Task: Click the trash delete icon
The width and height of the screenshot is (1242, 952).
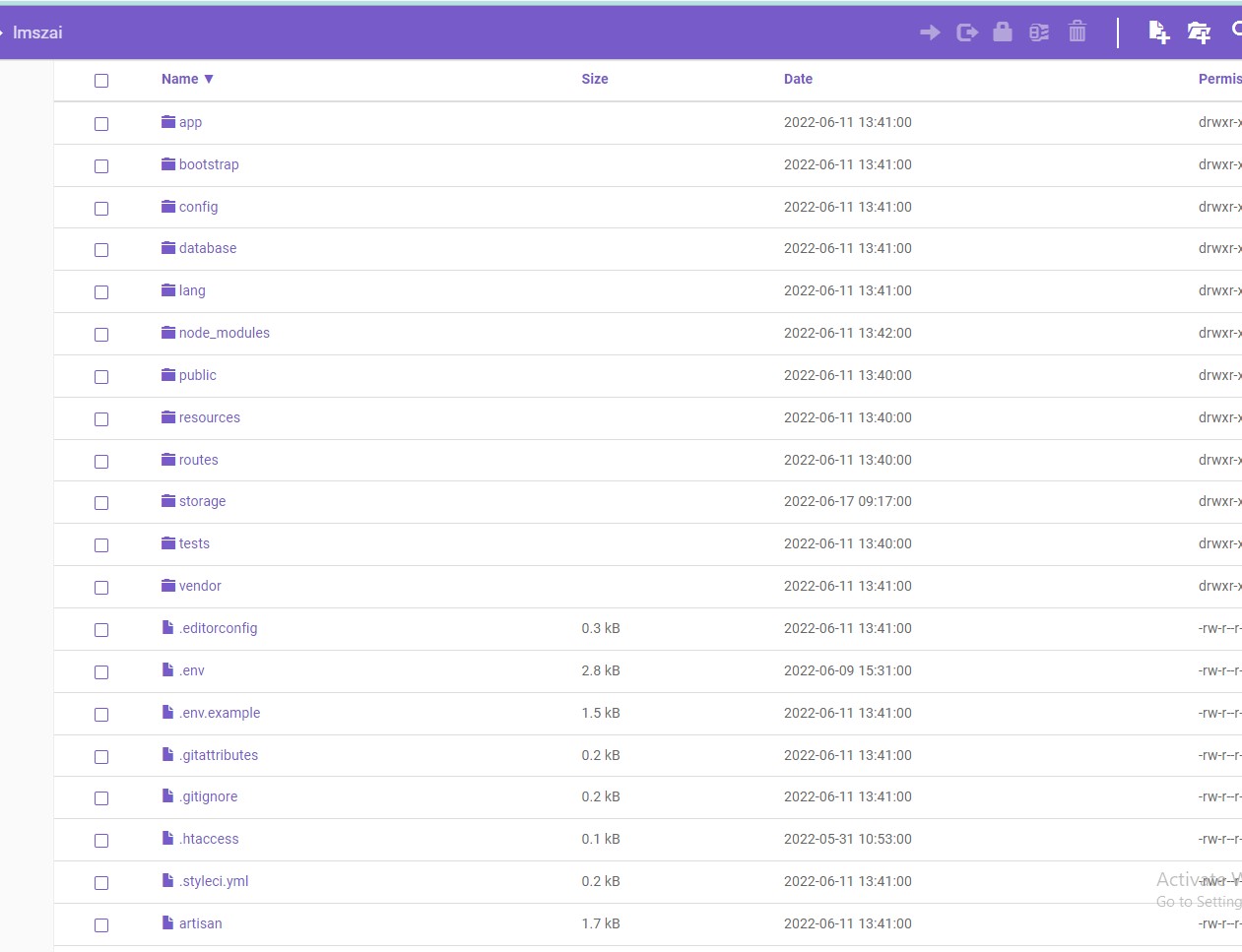Action: click(x=1078, y=32)
